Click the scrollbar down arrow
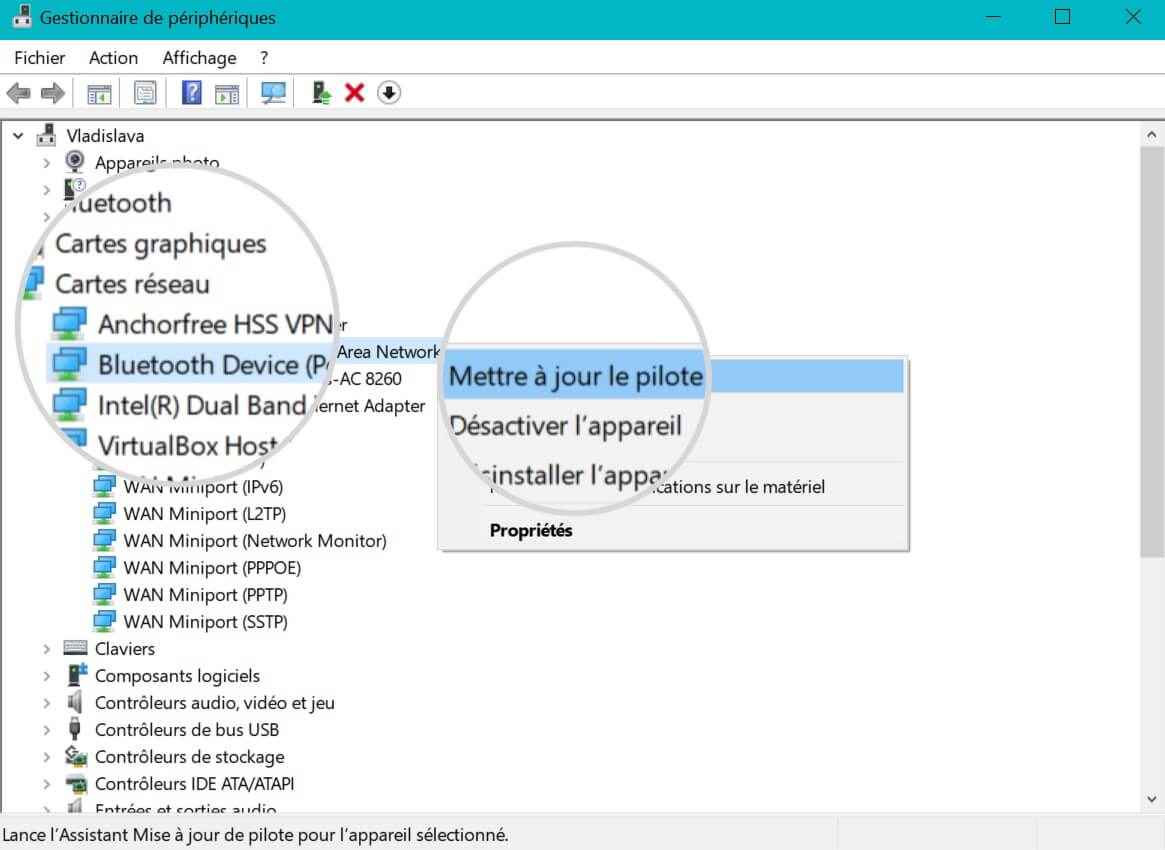 pyautogui.click(x=1152, y=799)
